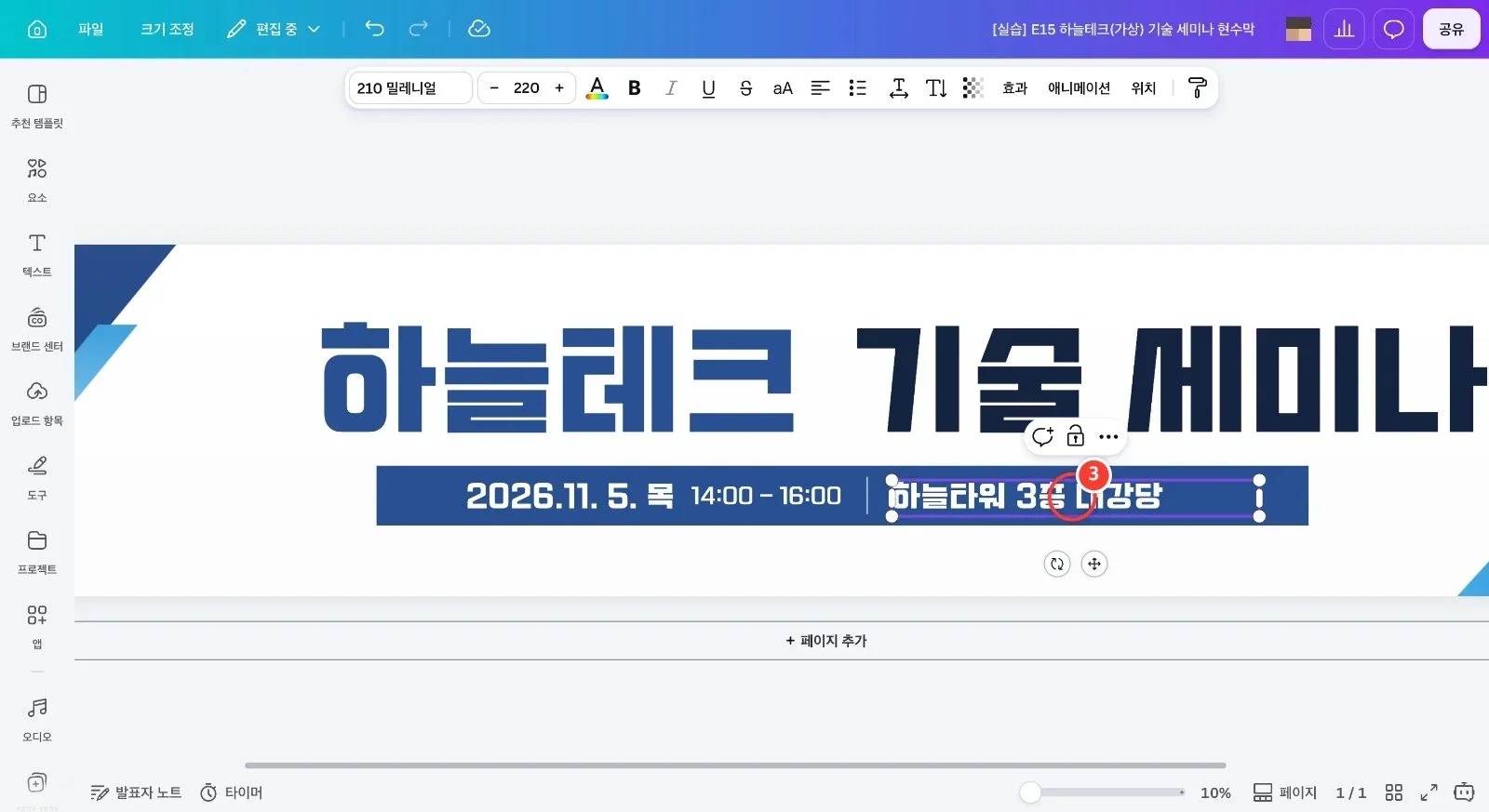Viewport: 1489px width, 812px height.
Task: Open 프로젝트 folder panel
Action: click(x=37, y=552)
